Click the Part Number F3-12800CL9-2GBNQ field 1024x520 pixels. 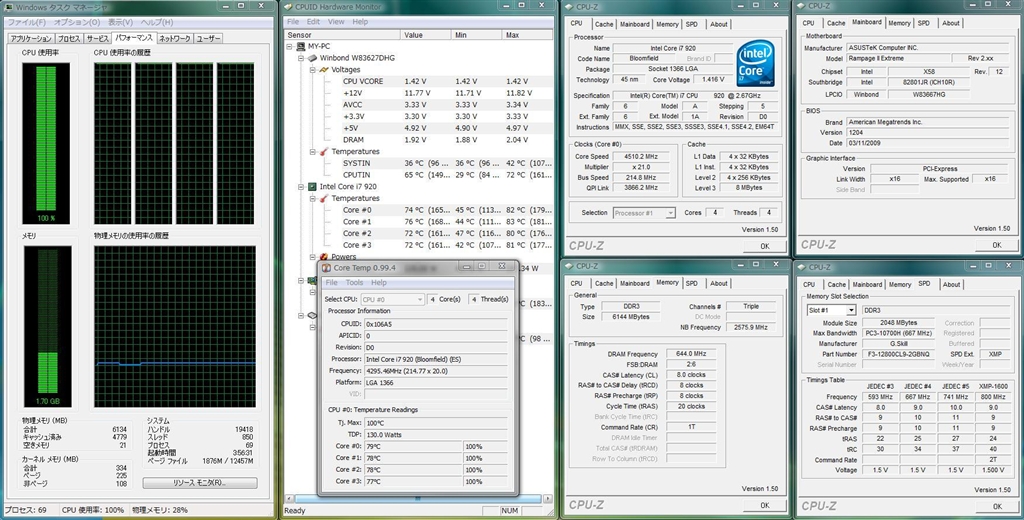pyautogui.click(x=899, y=354)
